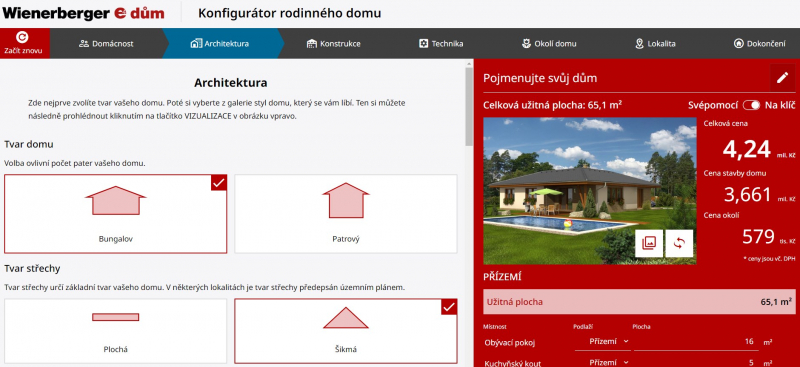The height and width of the screenshot is (367, 800).
Task: Click the Patrový house shape icon
Action: click(345, 200)
